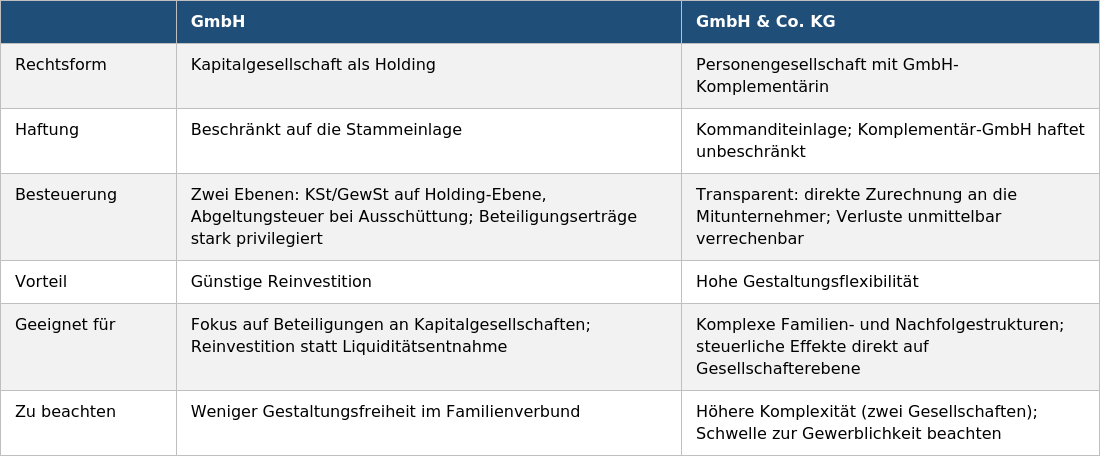Click the cell about Kommanditeinlage liability

point(890,141)
